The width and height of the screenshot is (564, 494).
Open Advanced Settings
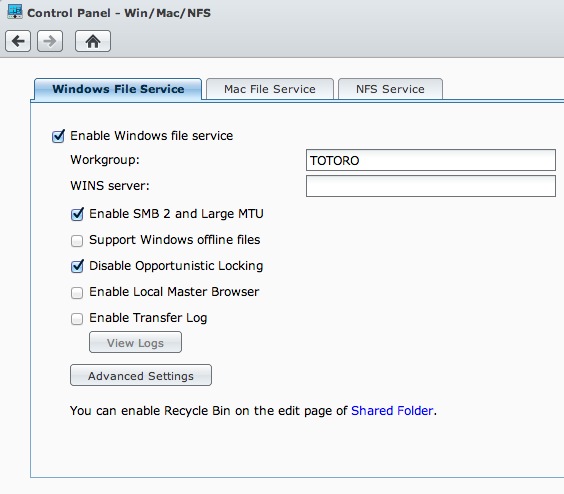click(x=141, y=375)
